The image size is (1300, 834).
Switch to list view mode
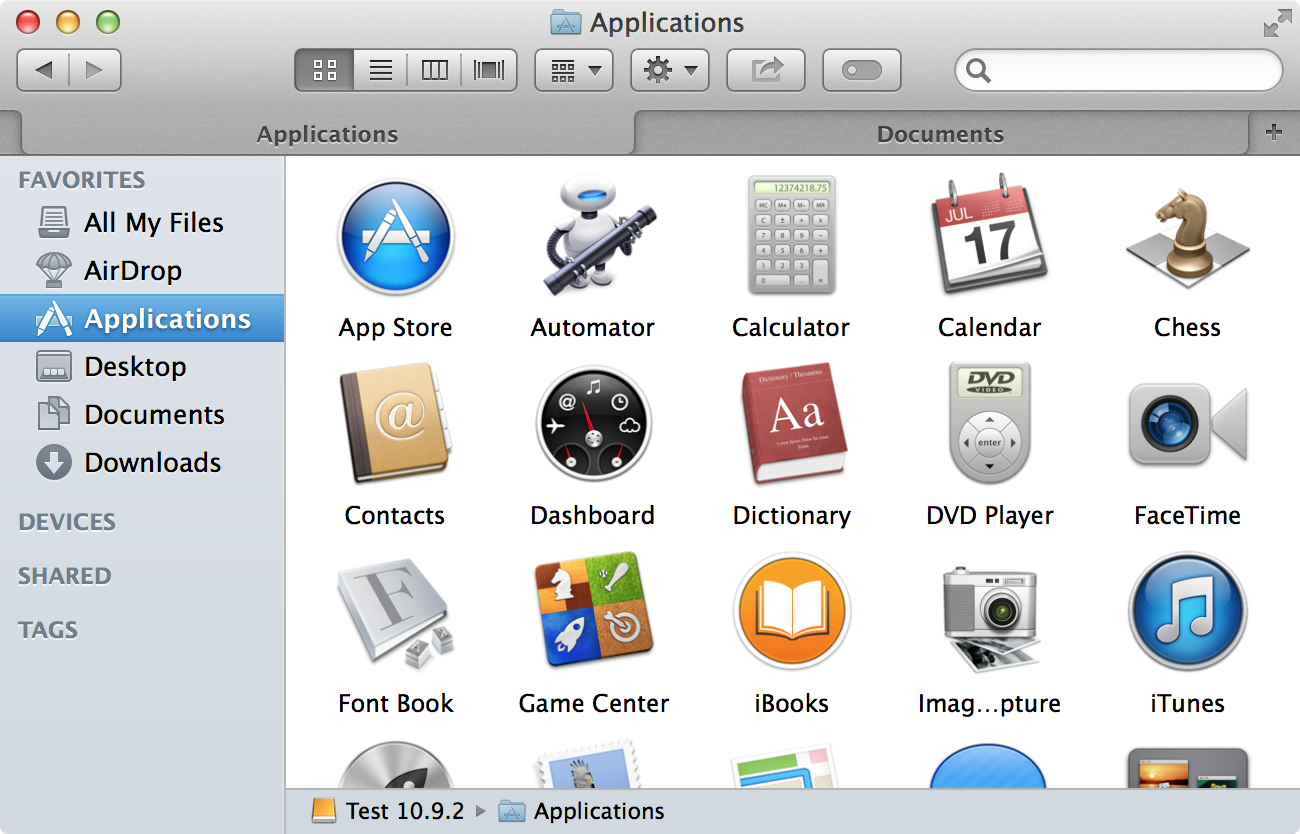[380, 70]
